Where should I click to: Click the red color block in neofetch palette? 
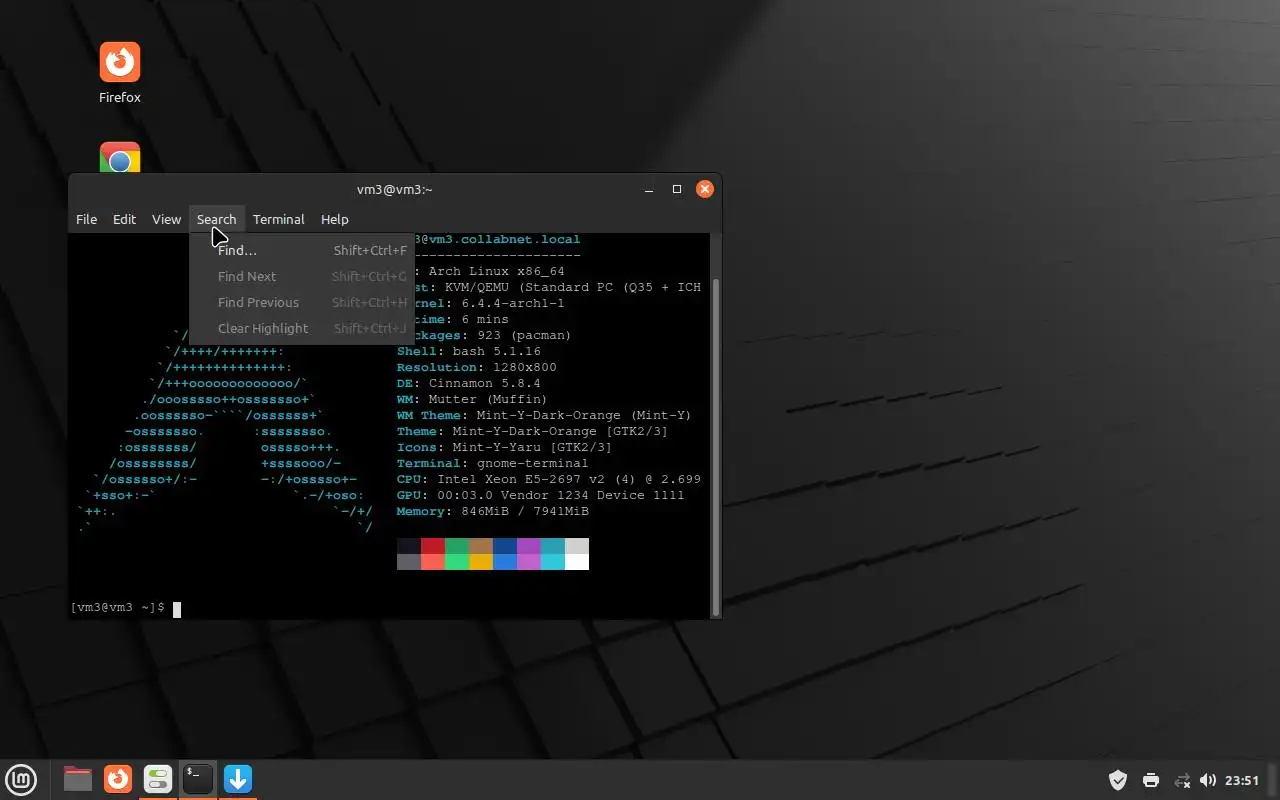(x=433, y=546)
